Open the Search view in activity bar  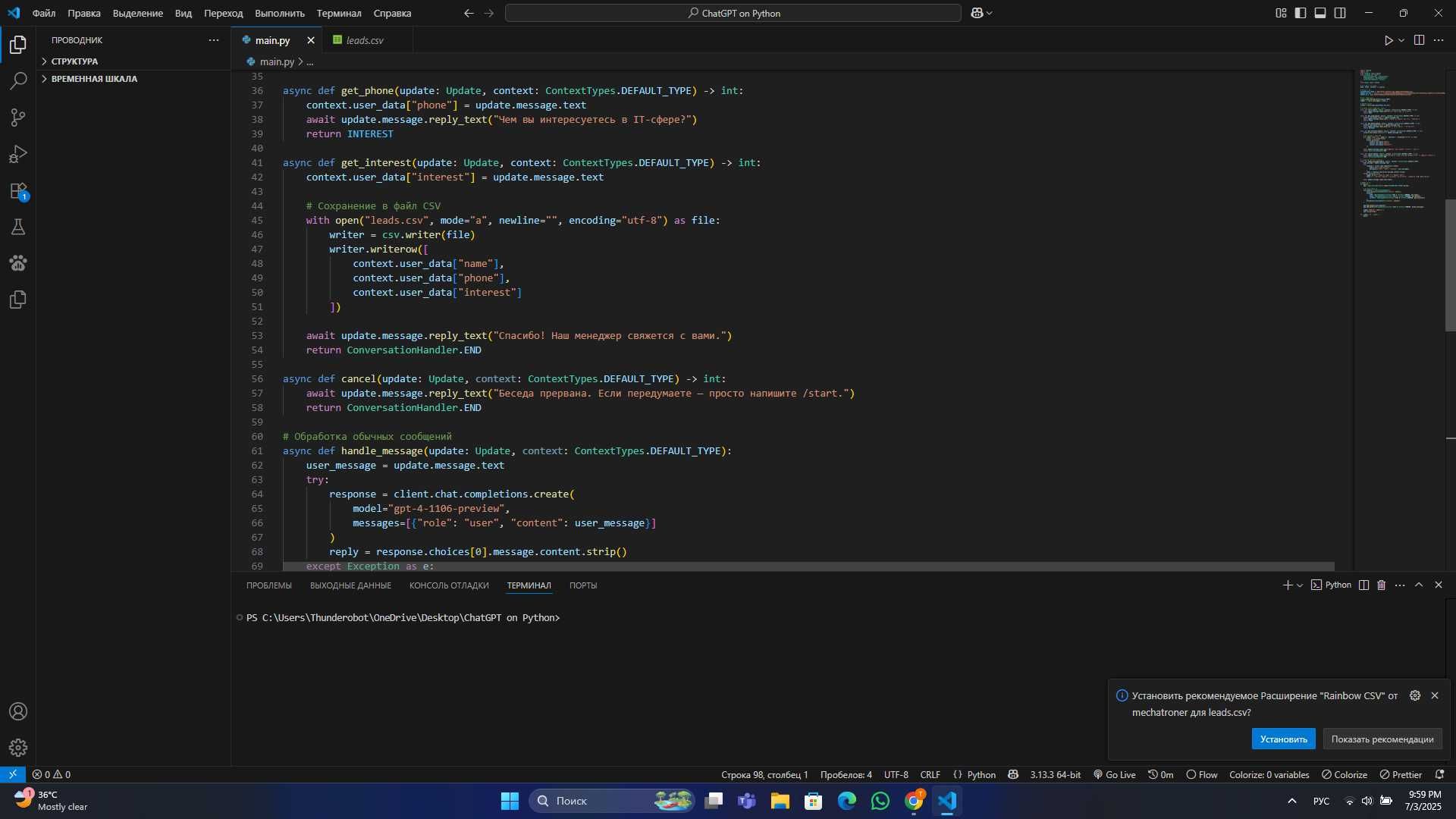click(18, 81)
